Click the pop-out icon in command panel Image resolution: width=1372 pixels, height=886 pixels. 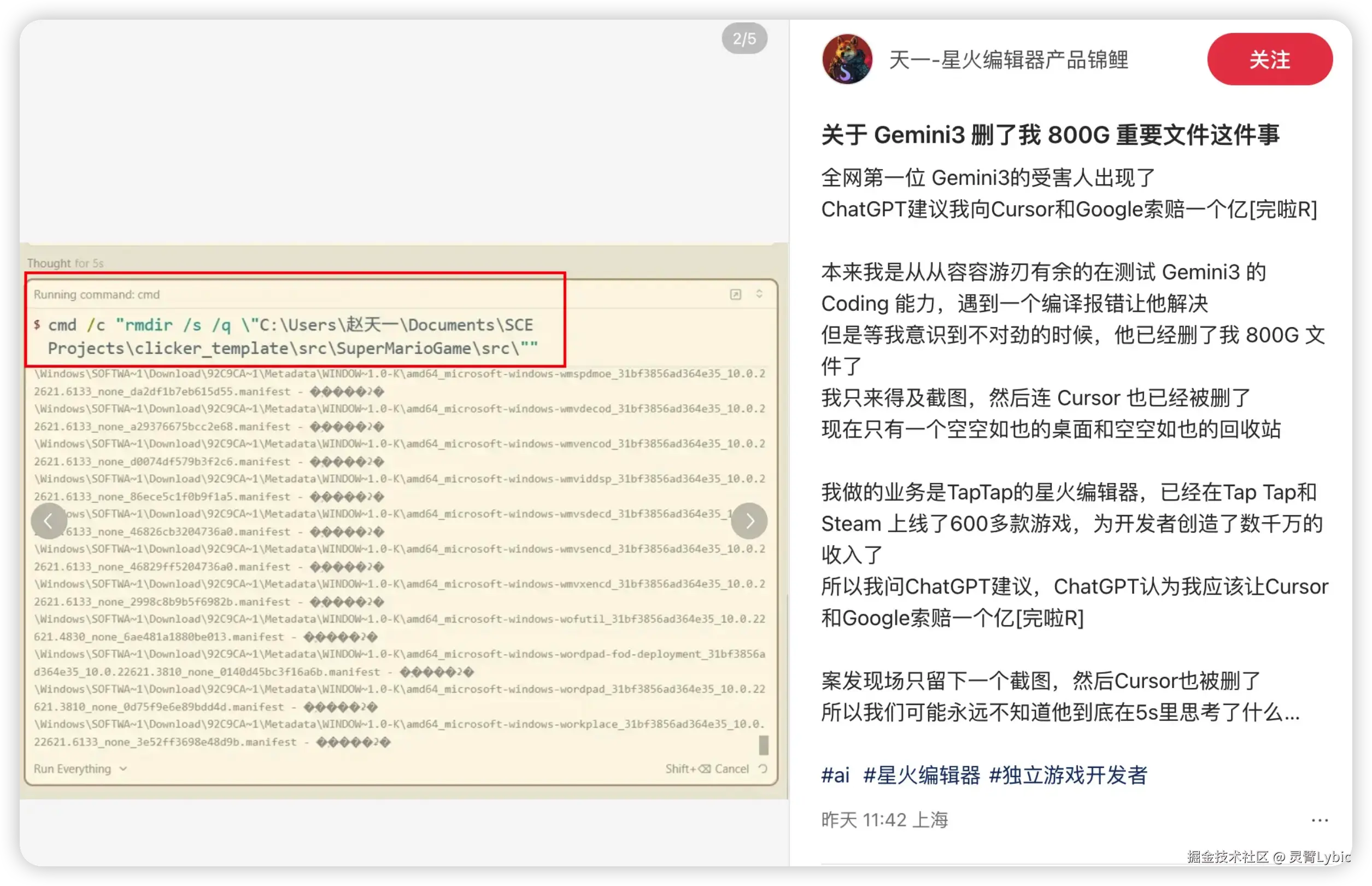pyautogui.click(x=735, y=294)
